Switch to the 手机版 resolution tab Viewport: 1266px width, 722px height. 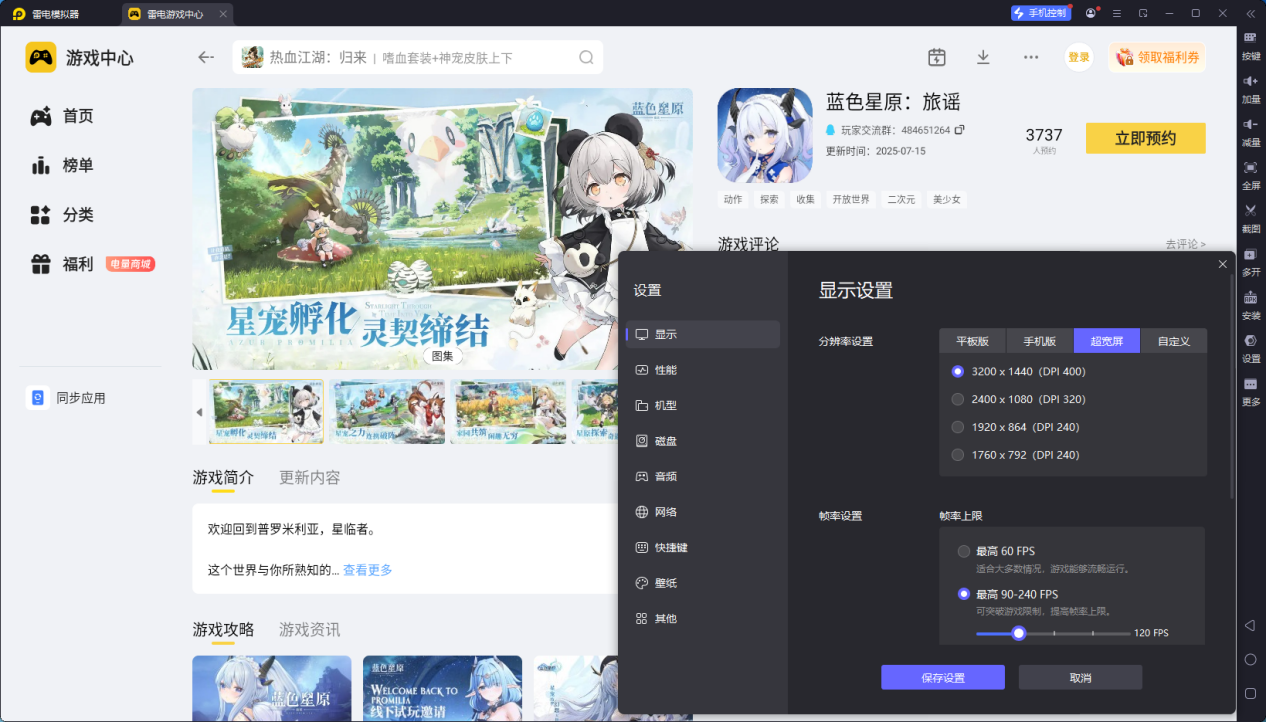(x=1038, y=340)
